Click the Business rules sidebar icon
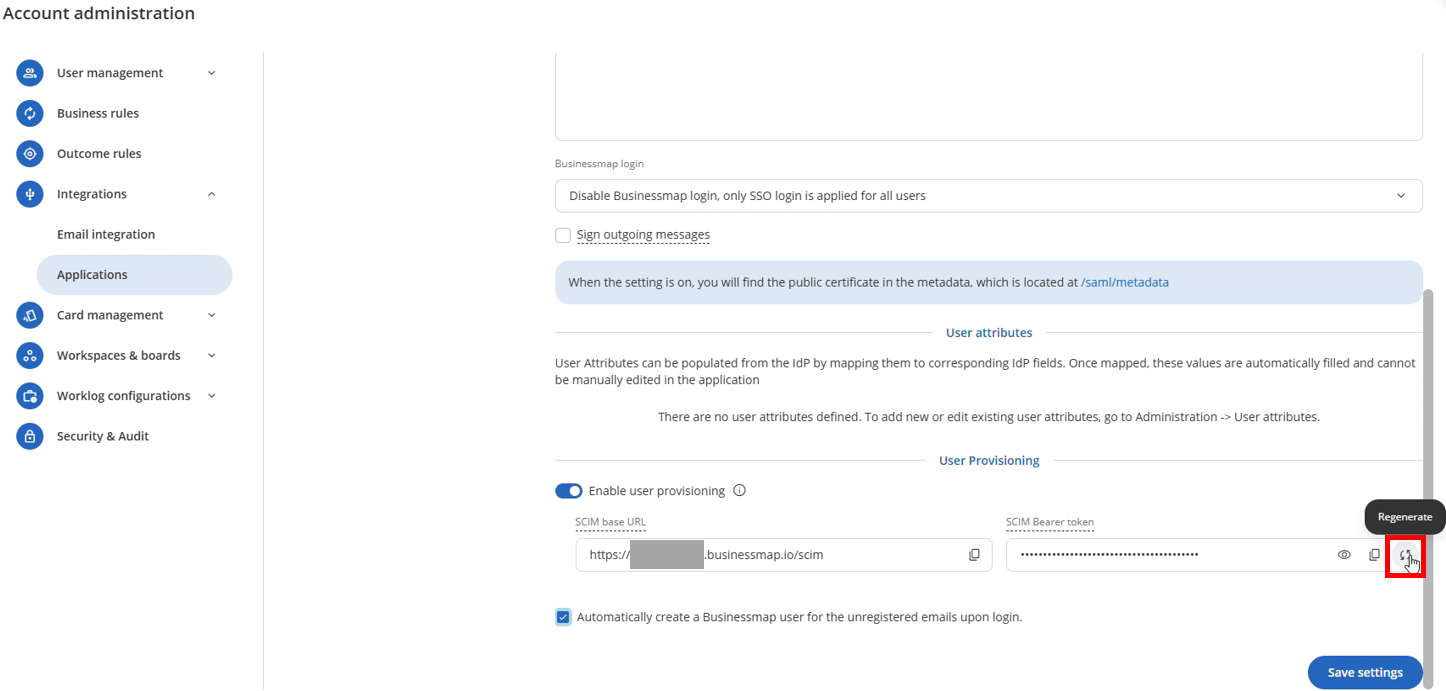 30,113
